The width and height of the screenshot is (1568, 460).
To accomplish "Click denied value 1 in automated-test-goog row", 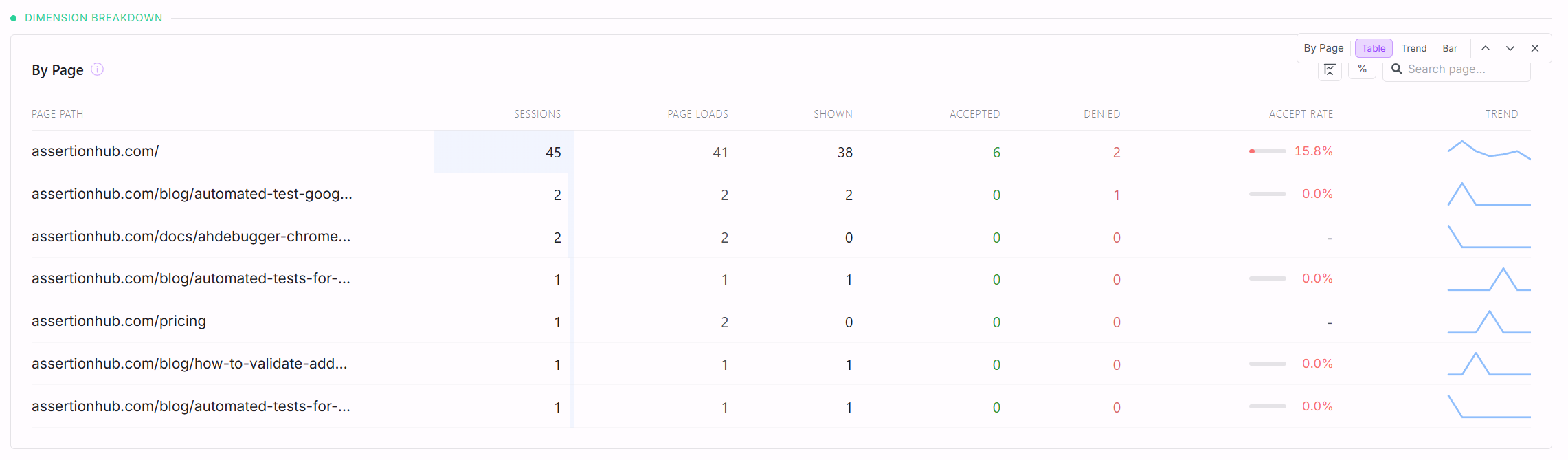I will coord(1117,195).
